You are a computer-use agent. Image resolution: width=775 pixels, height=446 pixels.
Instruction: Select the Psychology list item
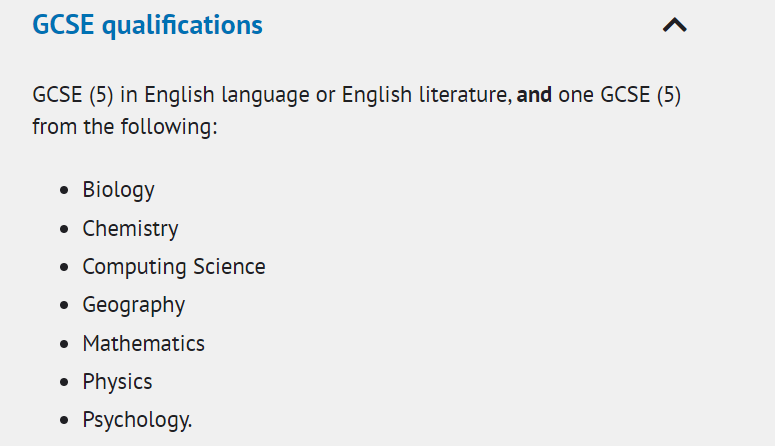tap(137, 420)
